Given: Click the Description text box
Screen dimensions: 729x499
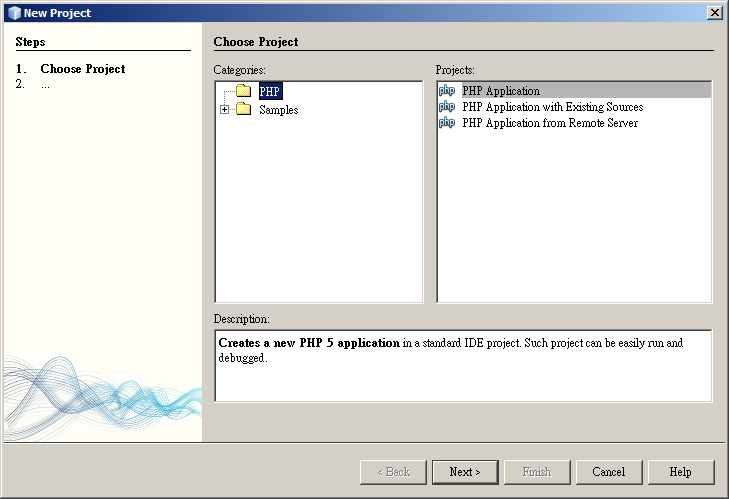Looking at the screenshot, I should [x=463, y=366].
